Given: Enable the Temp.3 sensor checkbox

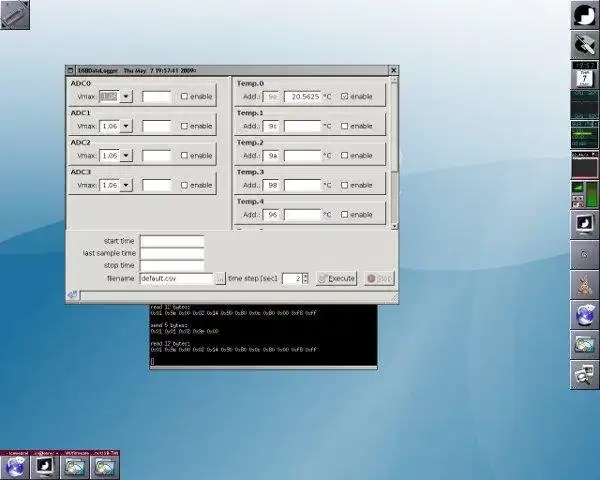Looking at the screenshot, I should click(344, 185).
